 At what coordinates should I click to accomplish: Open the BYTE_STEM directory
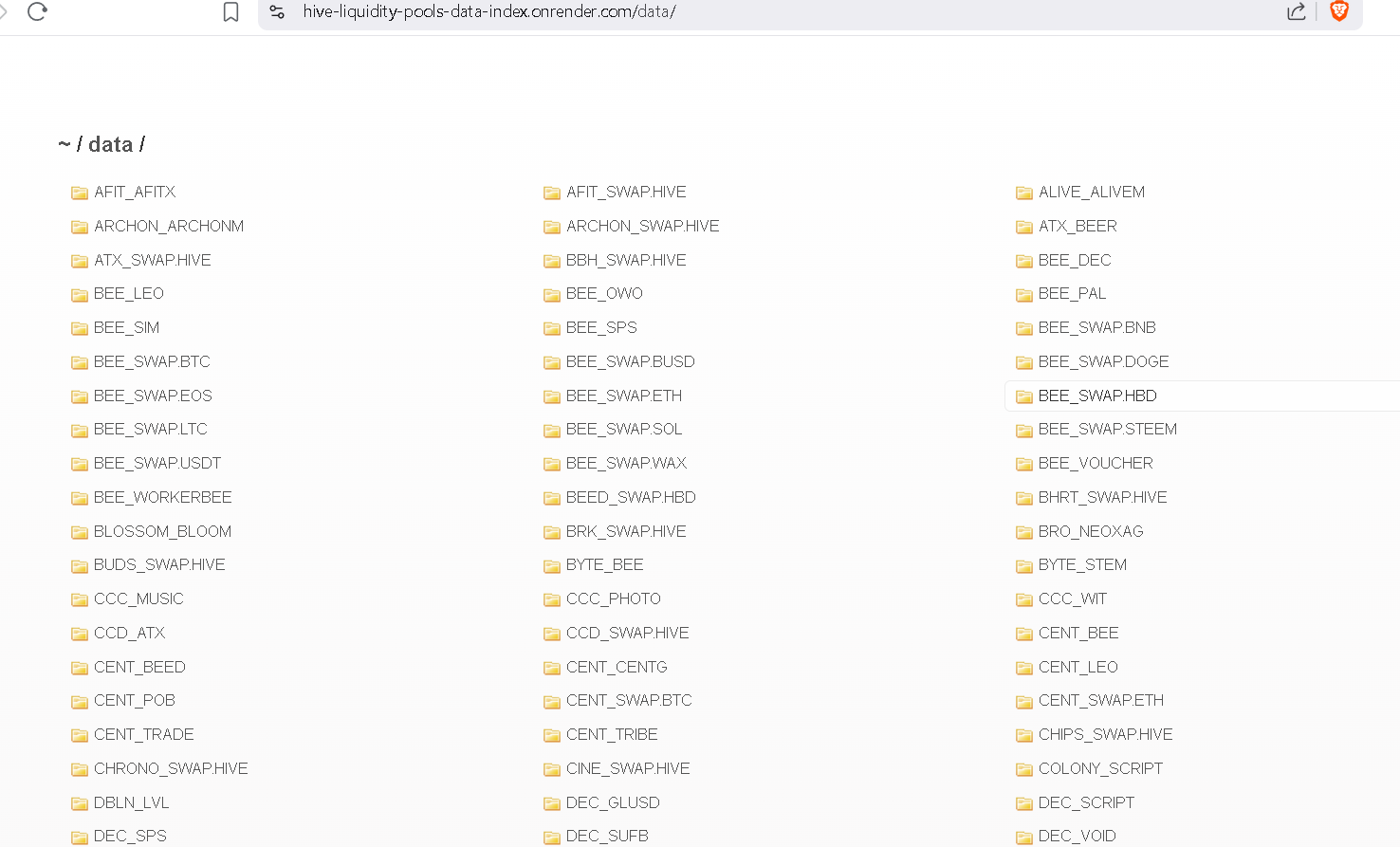(x=1082, y=564)
